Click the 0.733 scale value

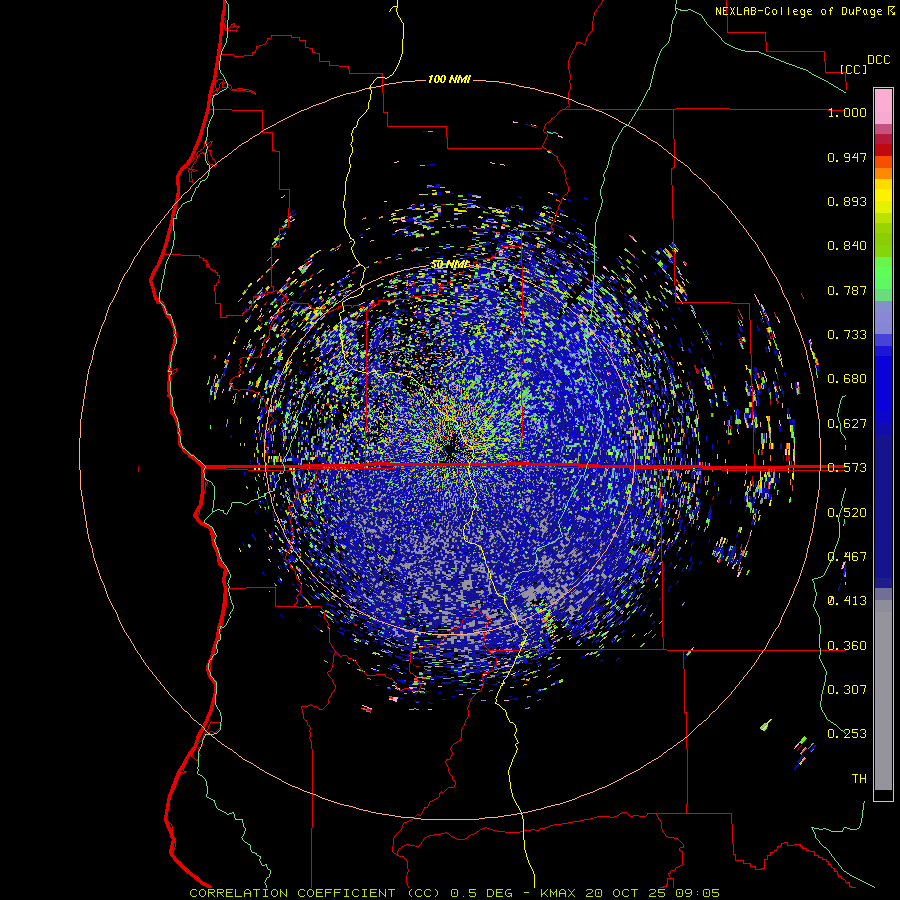point(847,335)
